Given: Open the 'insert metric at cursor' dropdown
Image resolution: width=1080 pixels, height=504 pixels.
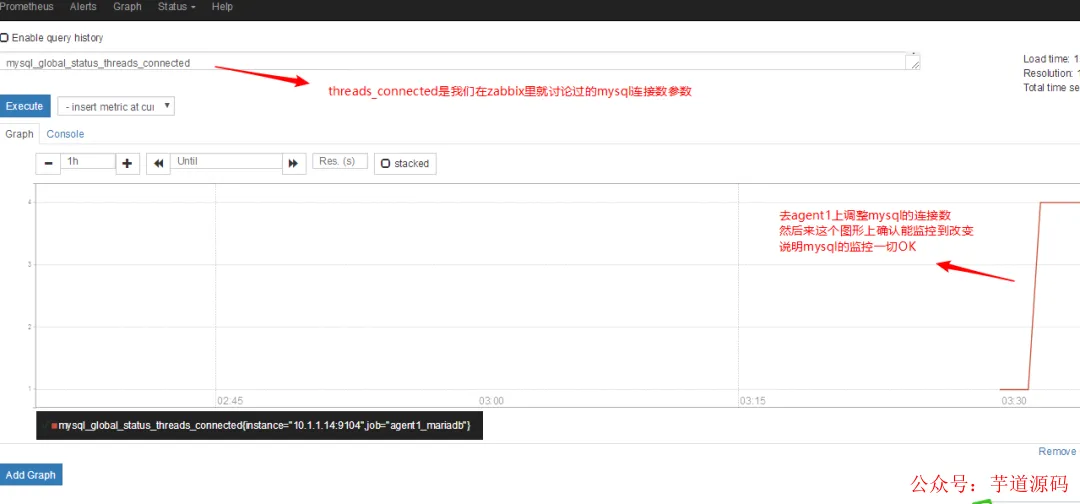Looking at the screenshot, I should point(116,107).
